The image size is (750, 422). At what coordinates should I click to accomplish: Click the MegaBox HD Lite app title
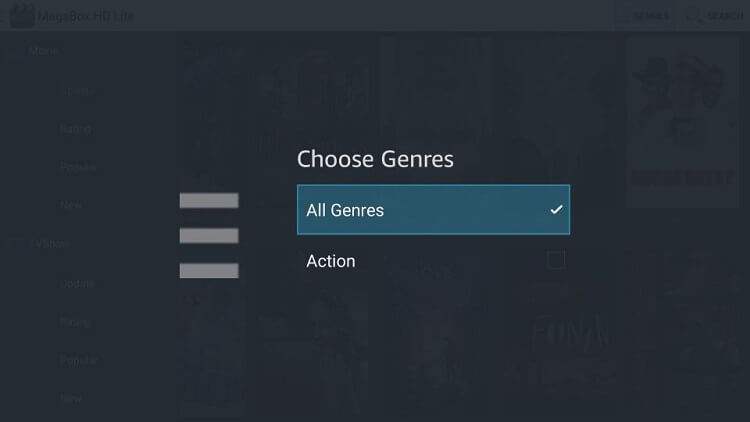pyautogui.click(x=86, y=16)
